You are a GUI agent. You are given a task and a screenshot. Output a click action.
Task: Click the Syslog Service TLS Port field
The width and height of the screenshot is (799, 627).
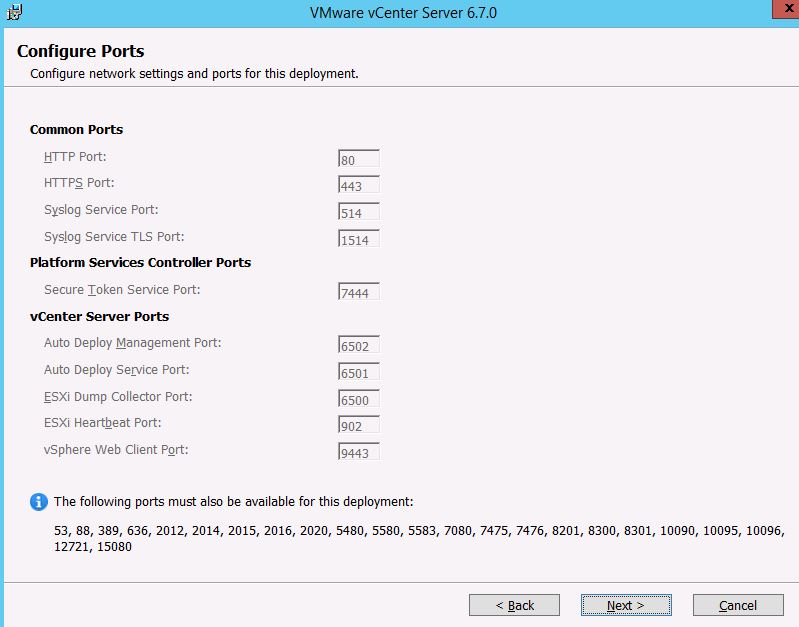[x=359, y=239]
